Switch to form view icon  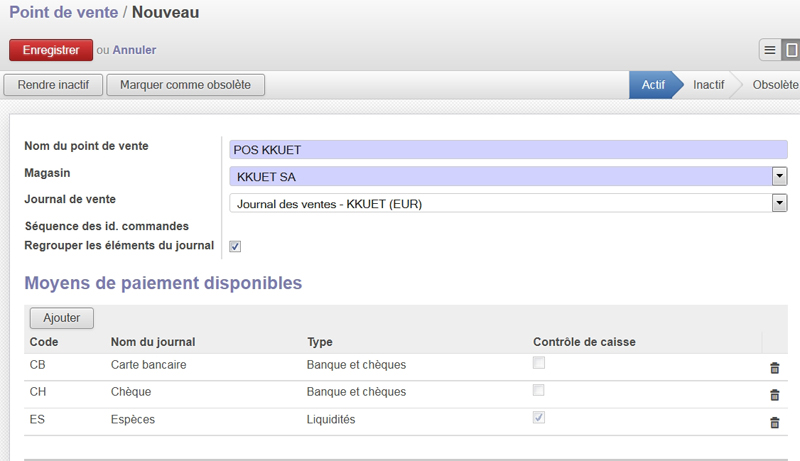[791, 50]
